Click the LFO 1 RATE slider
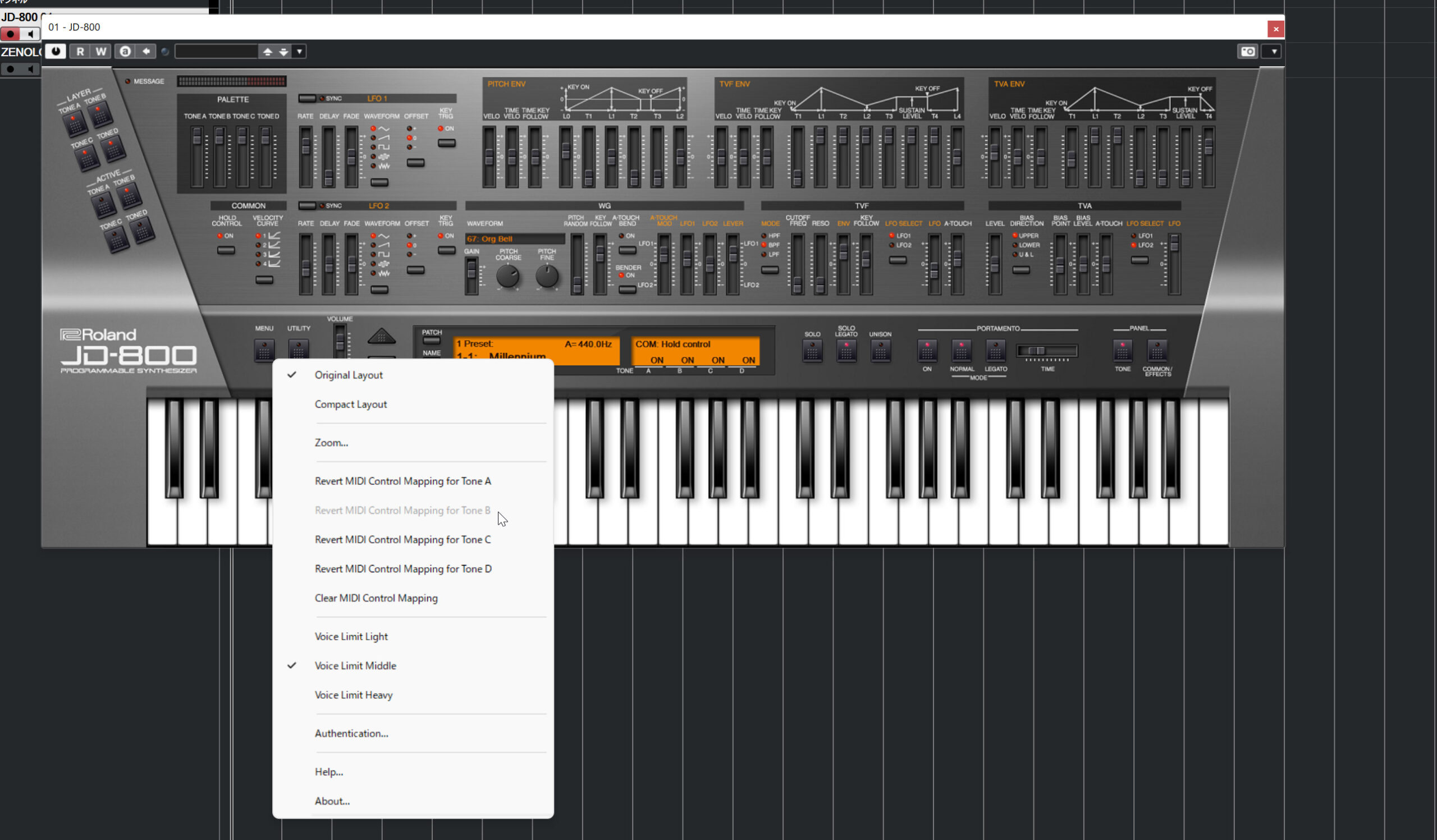This screenshot has width=1437, height=840. (x=306, y=157)
